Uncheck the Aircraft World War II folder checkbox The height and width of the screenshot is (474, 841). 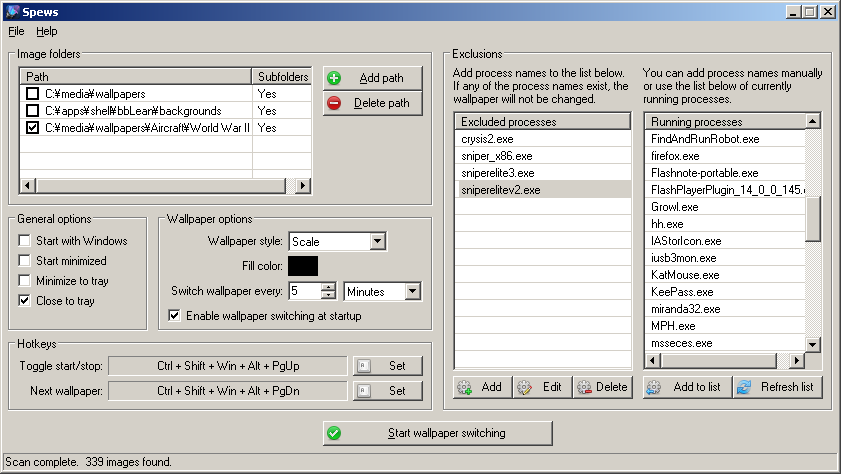point(33,128)
